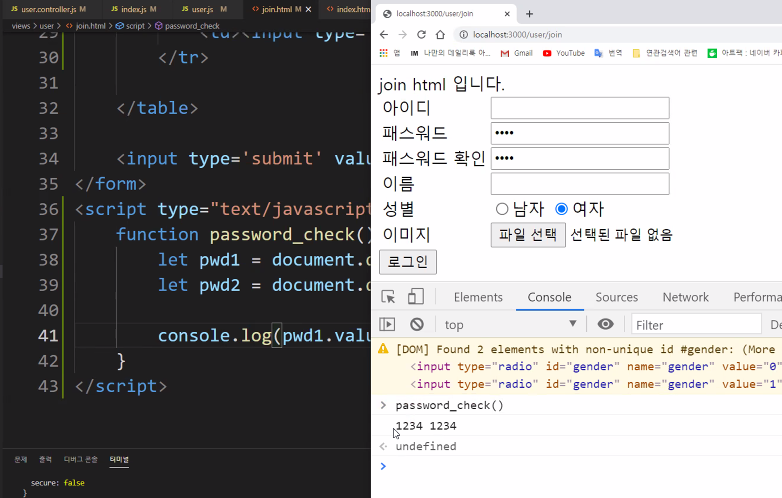Viewport: 782px width, 498px height.
Task: Click the first radio input element in warning
Action: tap(595, 366)
